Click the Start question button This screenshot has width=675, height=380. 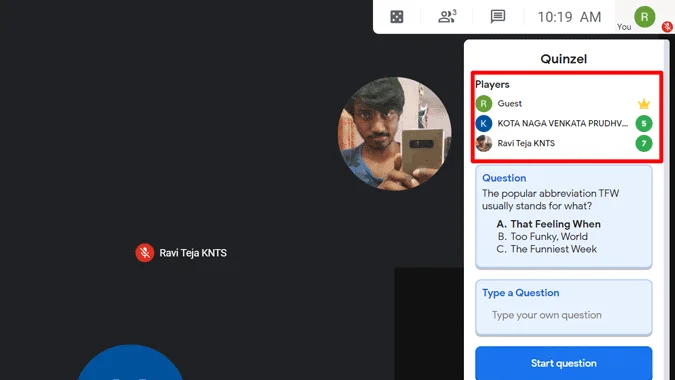[564, 363]
